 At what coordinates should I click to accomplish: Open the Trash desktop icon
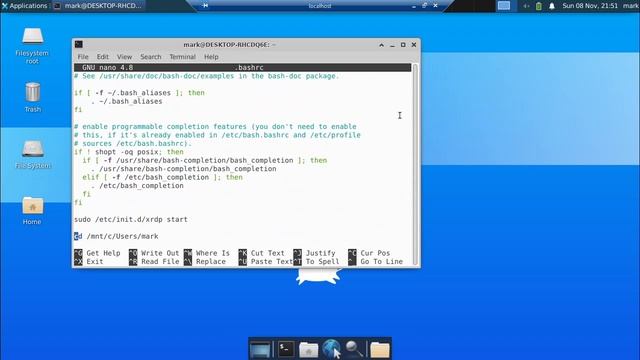tap(32, 97)
